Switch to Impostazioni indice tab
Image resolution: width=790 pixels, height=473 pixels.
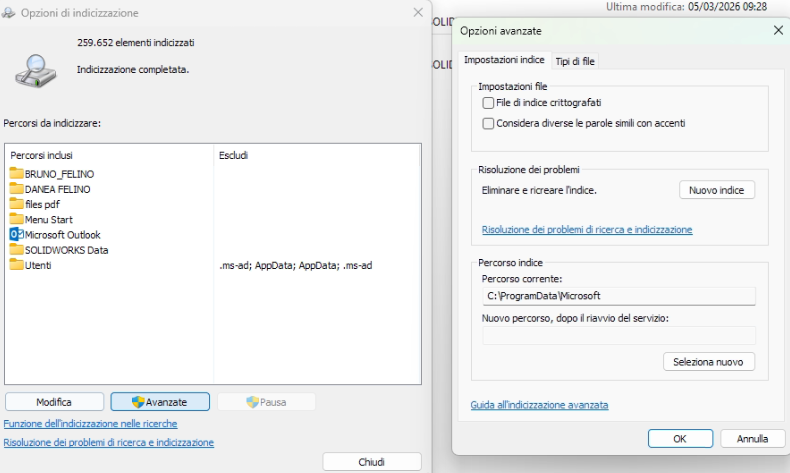[504, 60]
